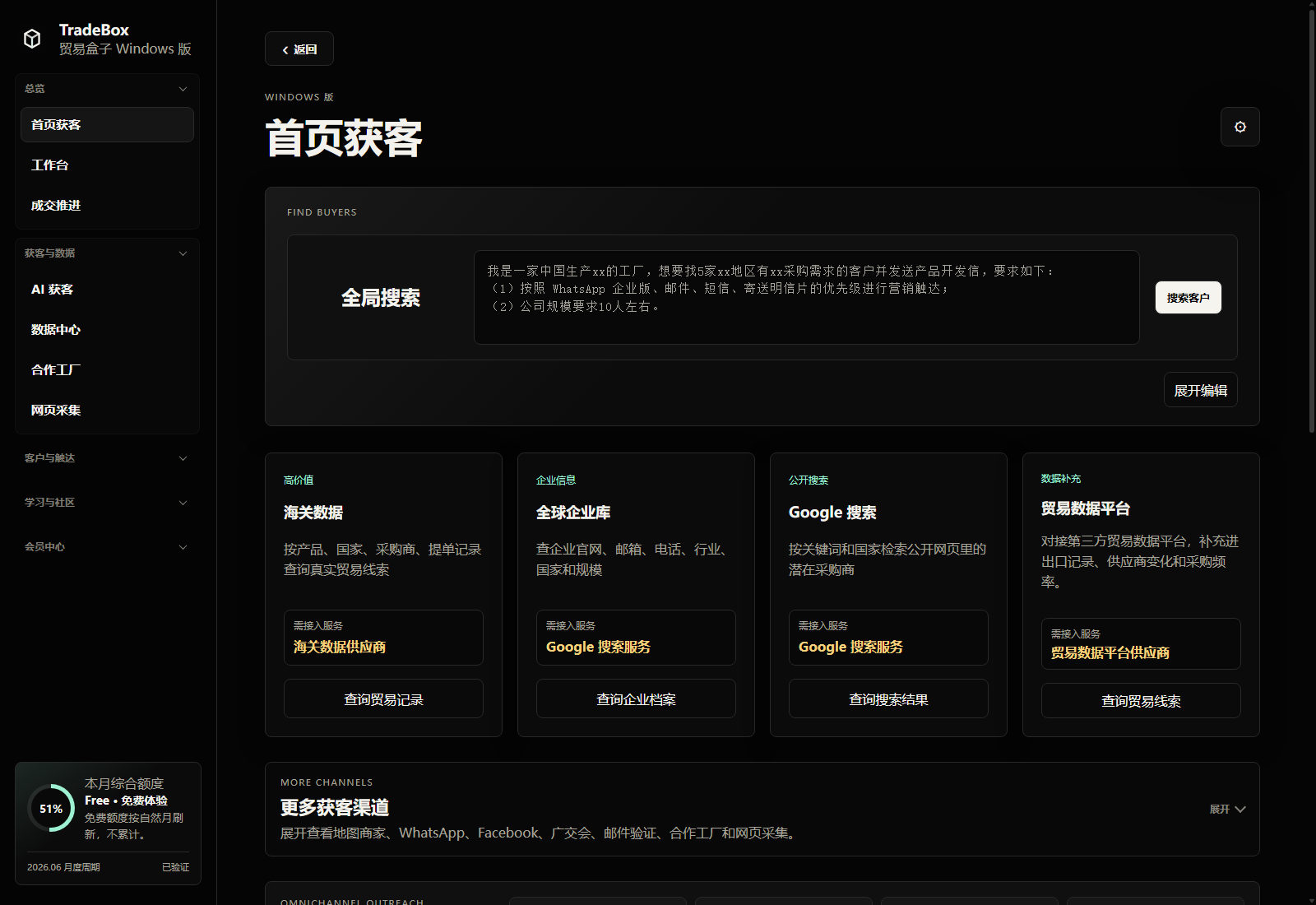The width and height of the screenshot is (1316, 905).
Task: Open 工作台 from the sidebar
Action: [107, 165]
